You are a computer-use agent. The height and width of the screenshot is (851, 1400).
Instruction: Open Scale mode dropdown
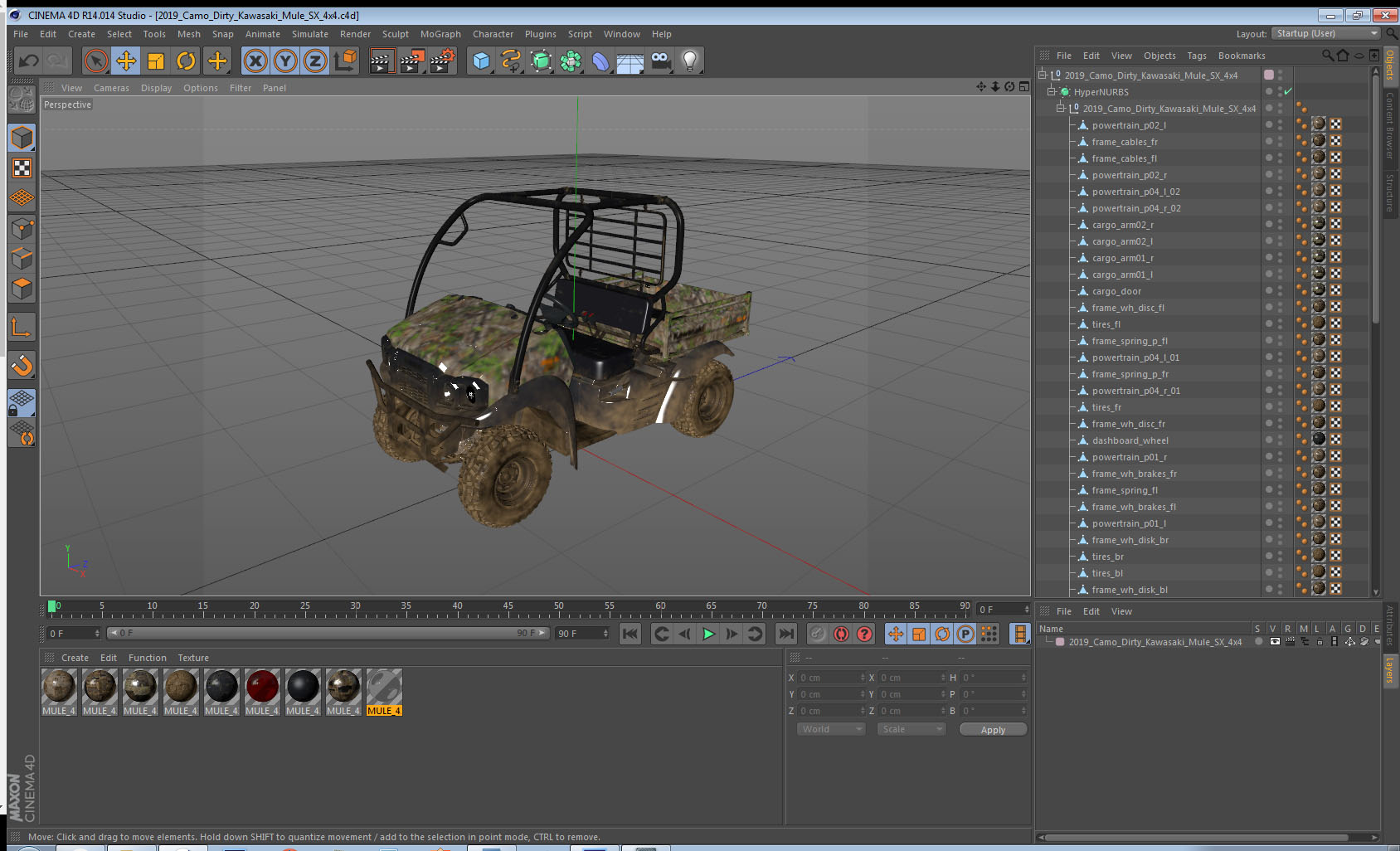point(911,729)
